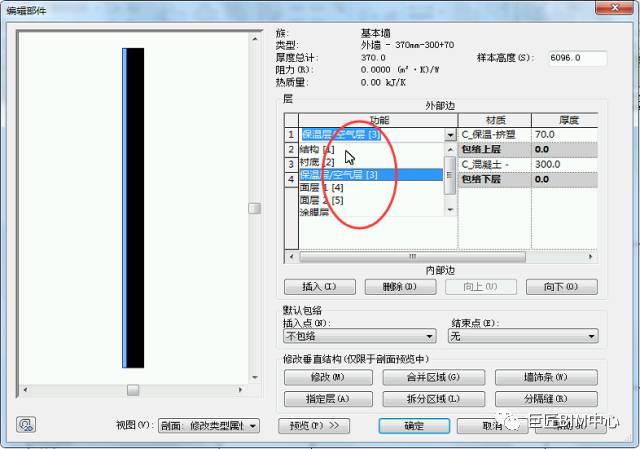This screenshot has height=449, width=640.
Task: Select row header number 1
Action: (x=291, y=135)
